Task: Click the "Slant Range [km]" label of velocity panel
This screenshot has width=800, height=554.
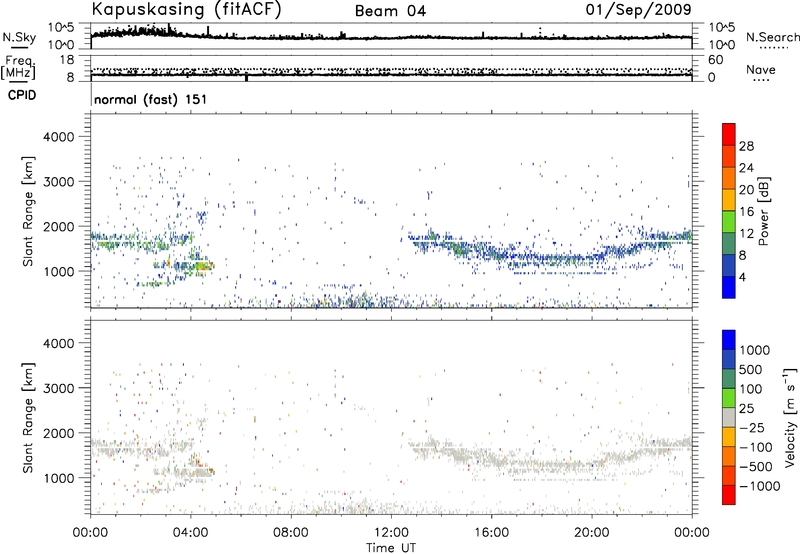Action: [x=28, y=418]
